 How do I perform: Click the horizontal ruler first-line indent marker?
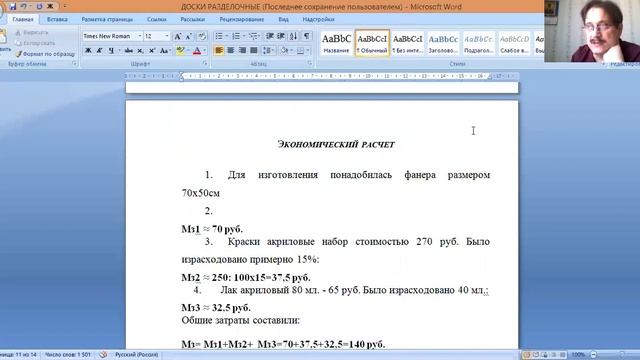(x=181, y=74)
